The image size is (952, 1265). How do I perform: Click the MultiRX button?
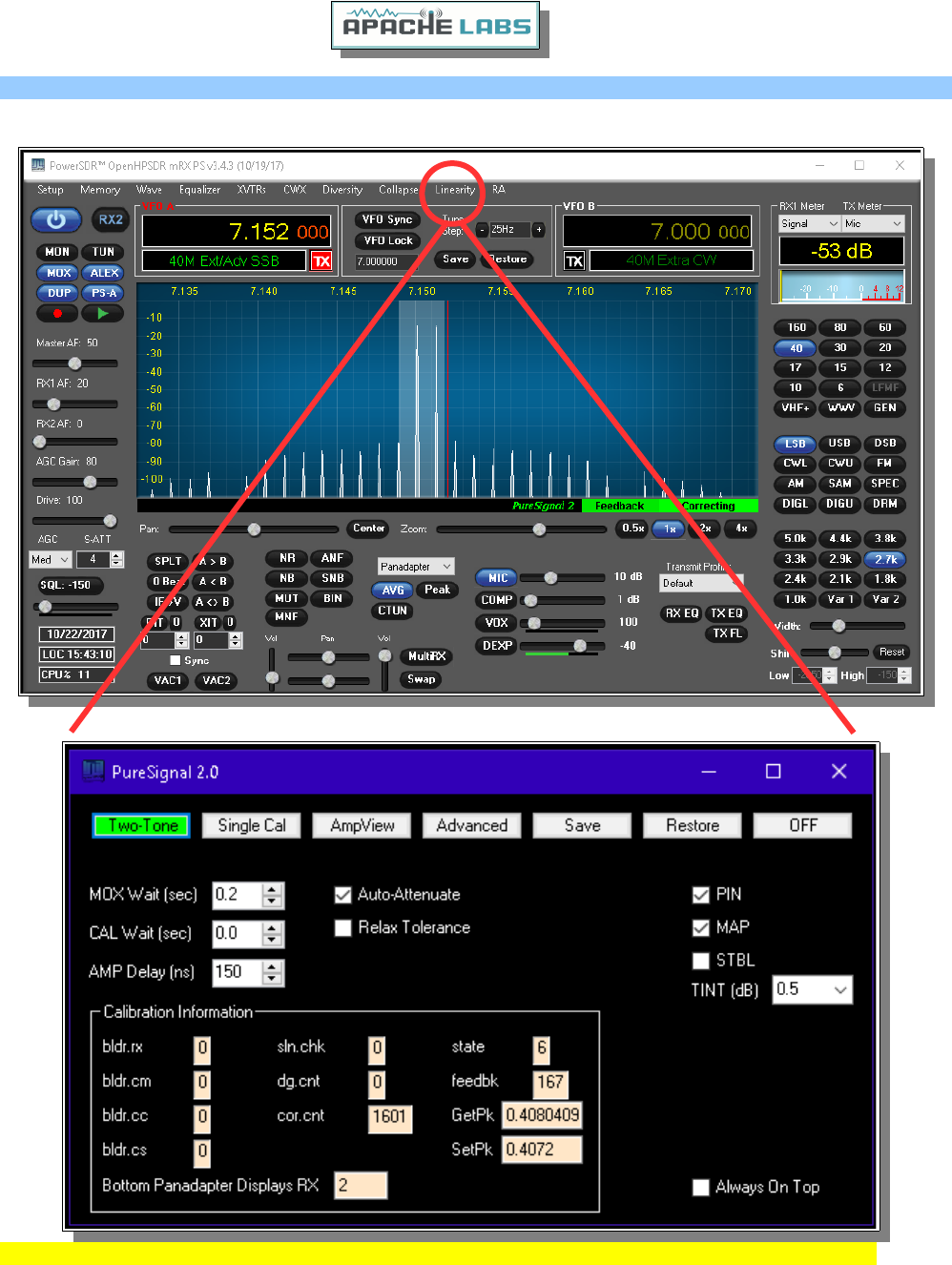tap(426, 656)
